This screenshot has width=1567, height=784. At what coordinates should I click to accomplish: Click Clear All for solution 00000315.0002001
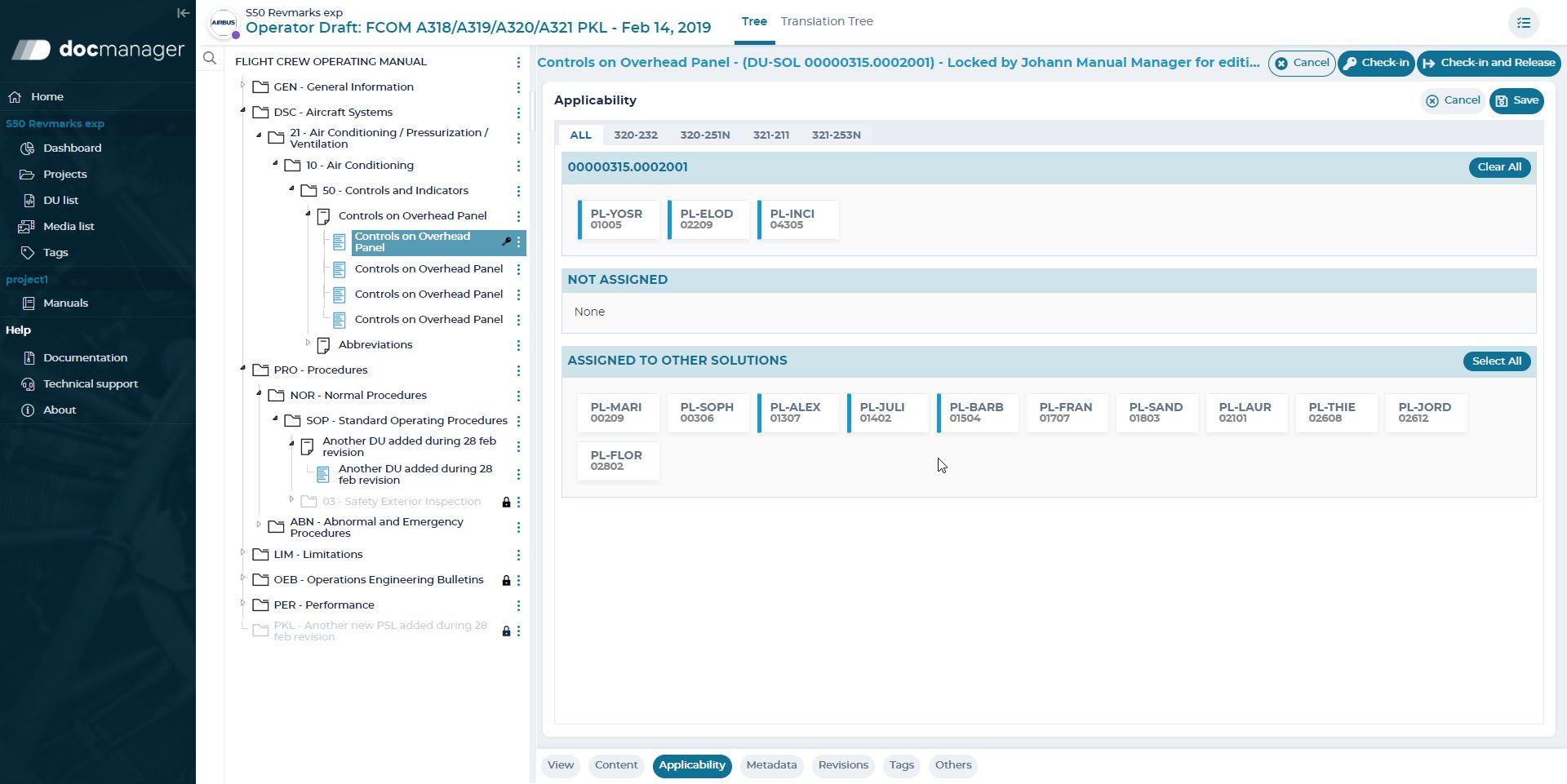[1499, 167]
